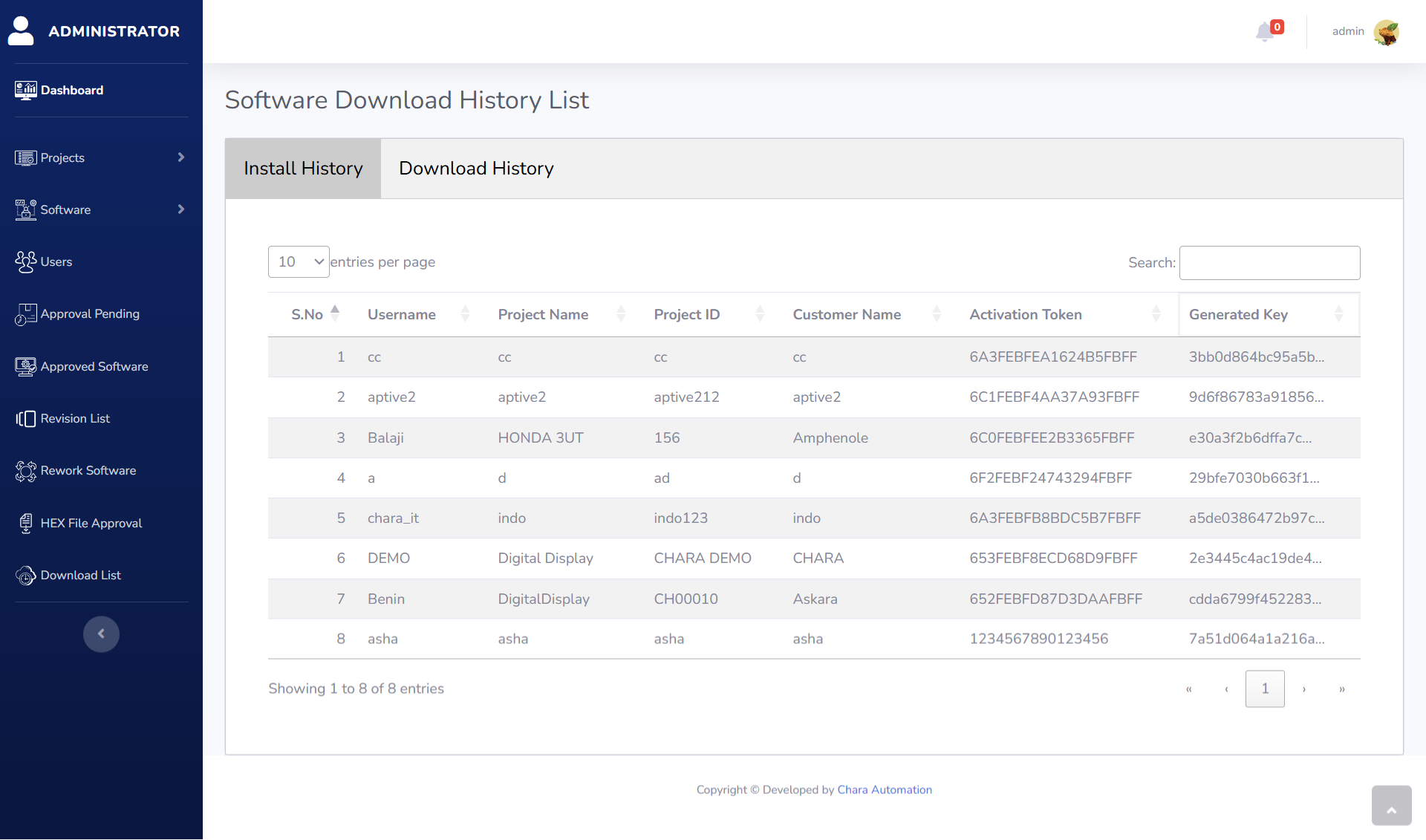1426x840 pixels.
Task: Click the Dashboard icon in sidebar
Action: point(25,91)
